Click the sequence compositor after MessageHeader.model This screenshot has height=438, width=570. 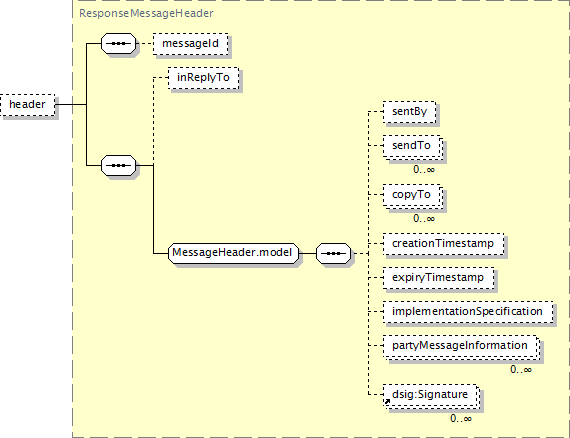(x=333, y=253)
